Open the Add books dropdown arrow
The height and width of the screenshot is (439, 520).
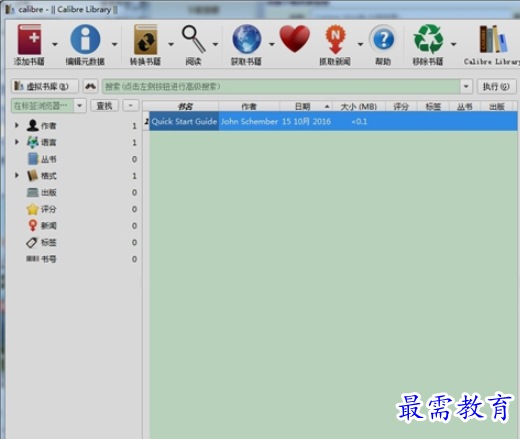coord(55,44)
